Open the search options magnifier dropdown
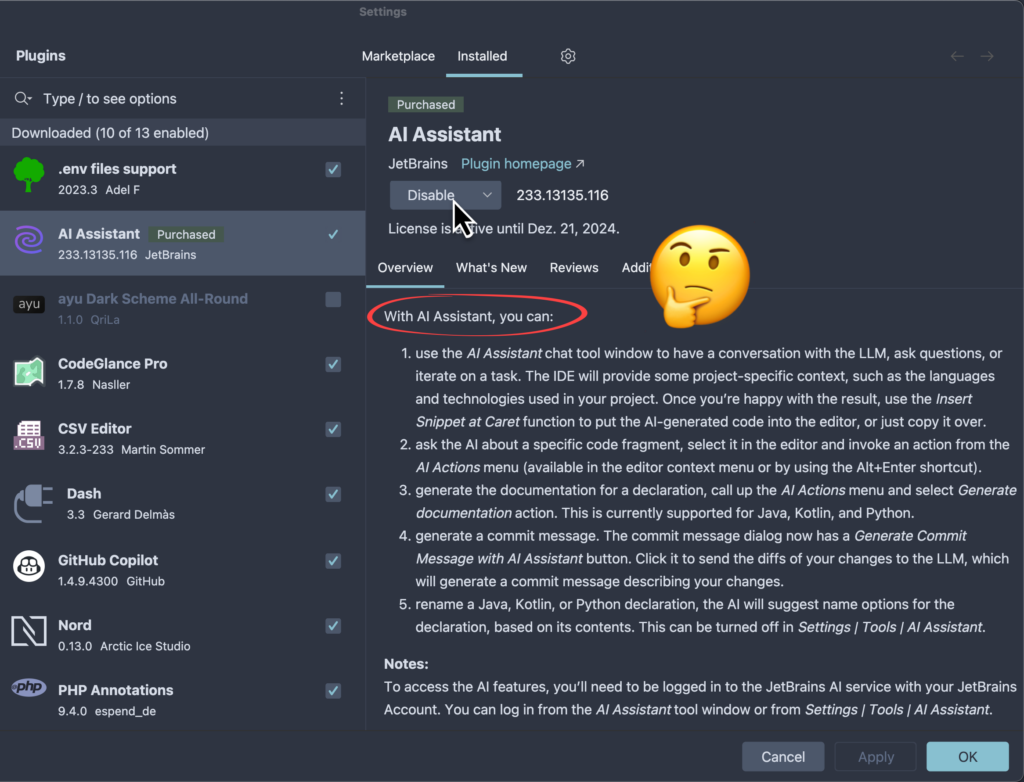The width and height of the screenshot is (1024, 782). (23, 98)
